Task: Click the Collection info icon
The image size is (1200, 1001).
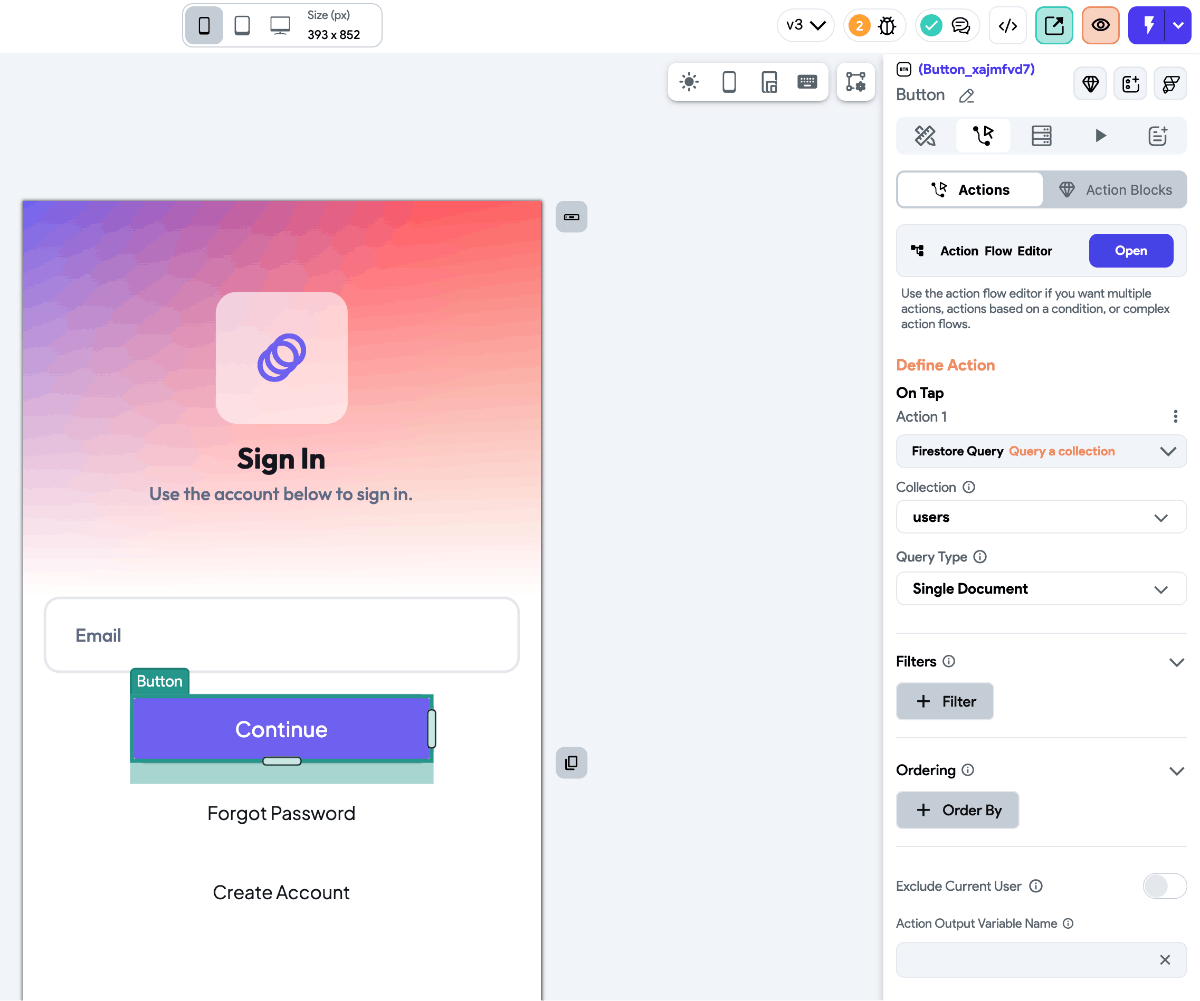Action: [x=968, y=488]
